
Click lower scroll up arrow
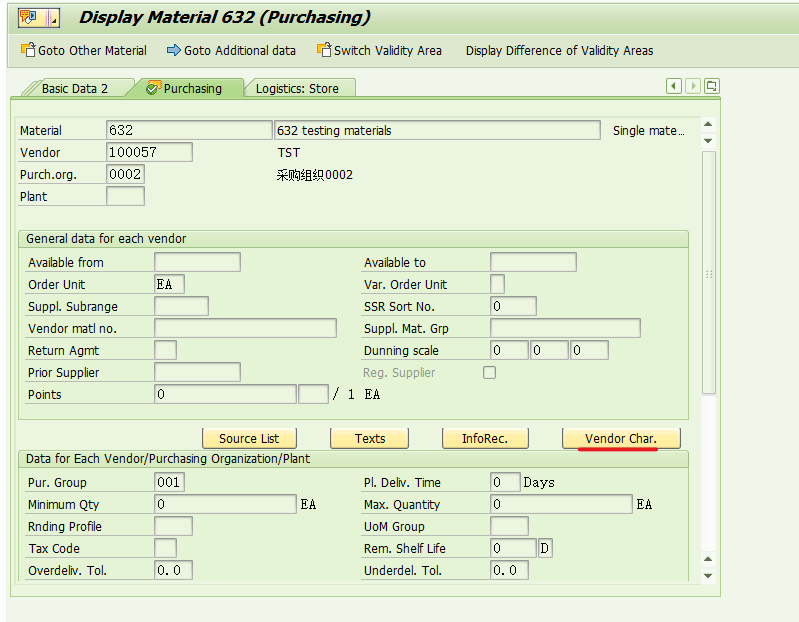coord(708,559)
